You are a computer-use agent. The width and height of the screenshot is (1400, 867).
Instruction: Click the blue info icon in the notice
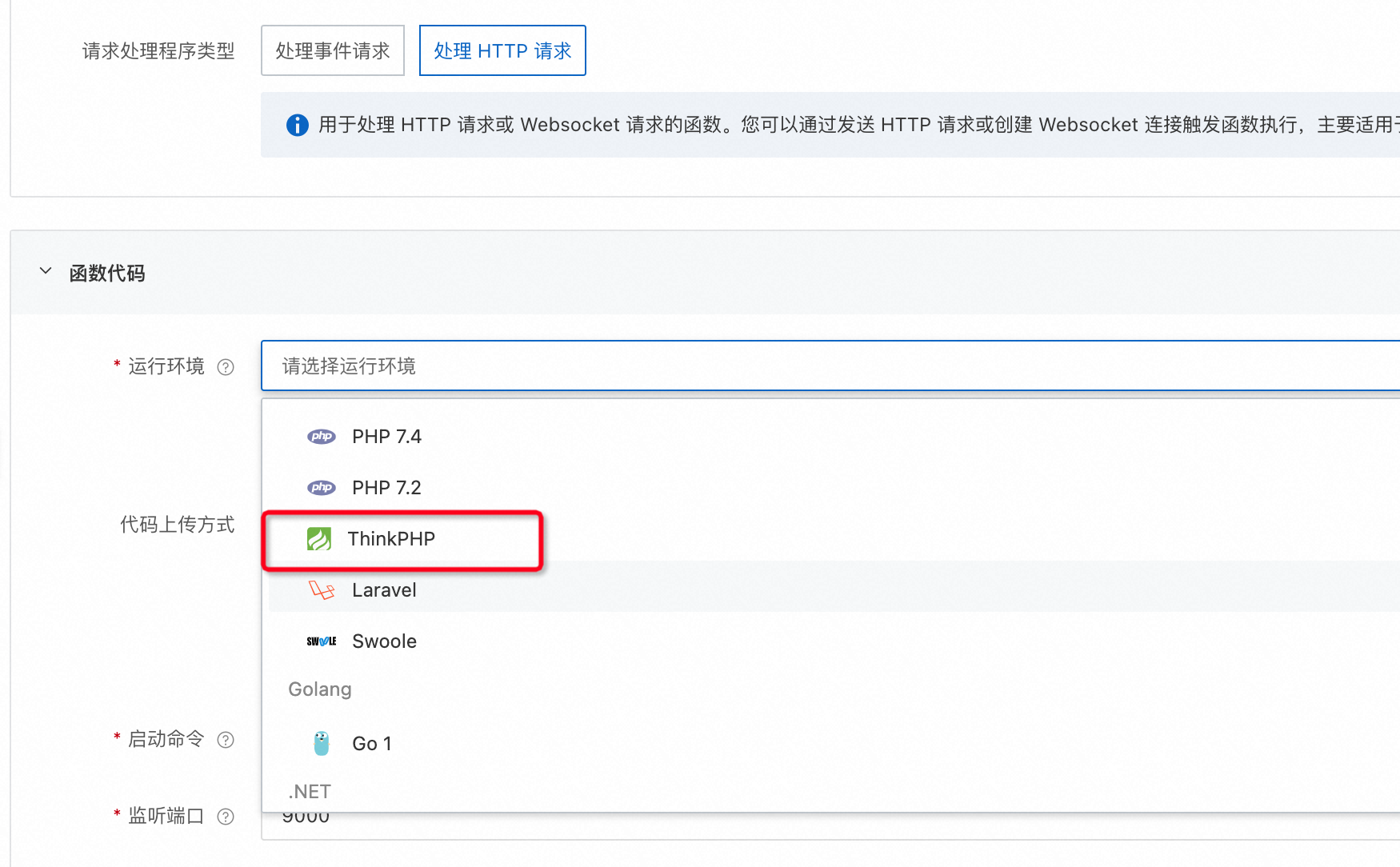(297, 125)
